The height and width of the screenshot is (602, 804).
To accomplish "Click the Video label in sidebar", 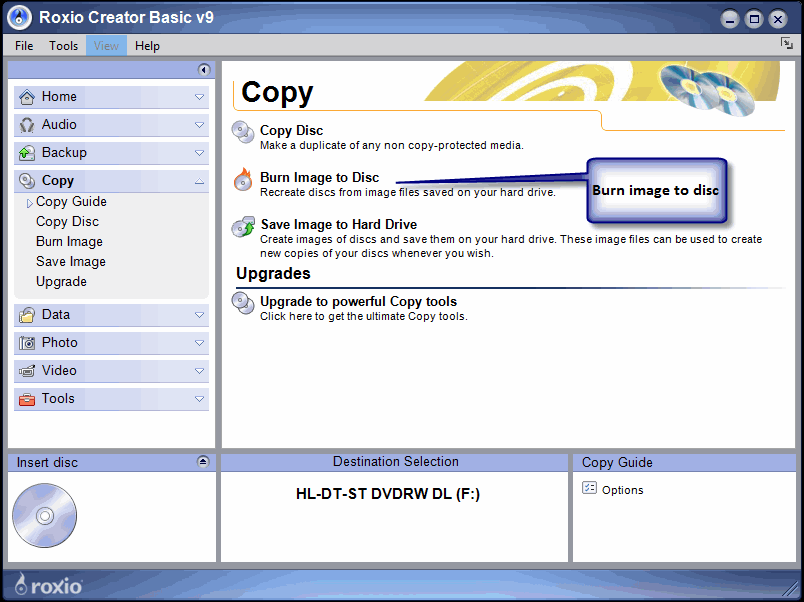I will tap(59, 371).
